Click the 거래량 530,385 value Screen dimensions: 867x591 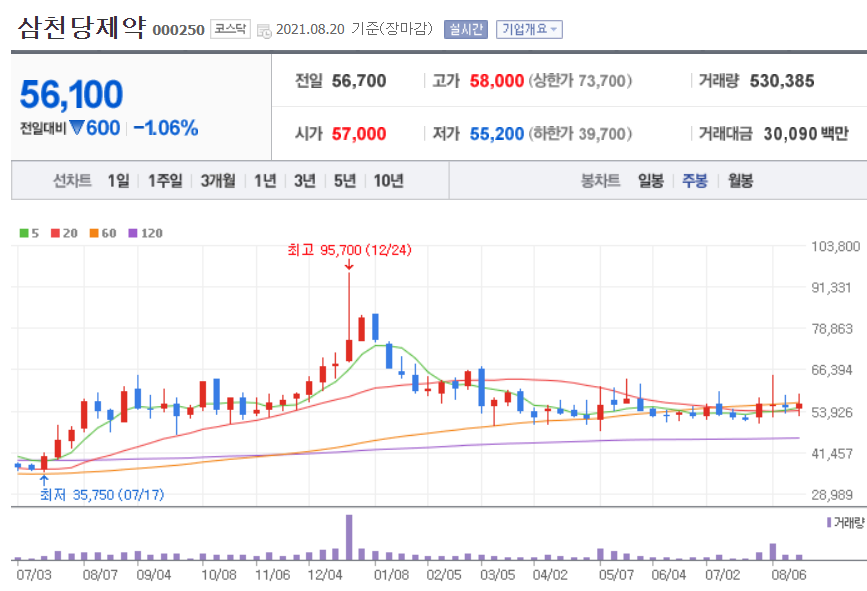click(782, 81)
